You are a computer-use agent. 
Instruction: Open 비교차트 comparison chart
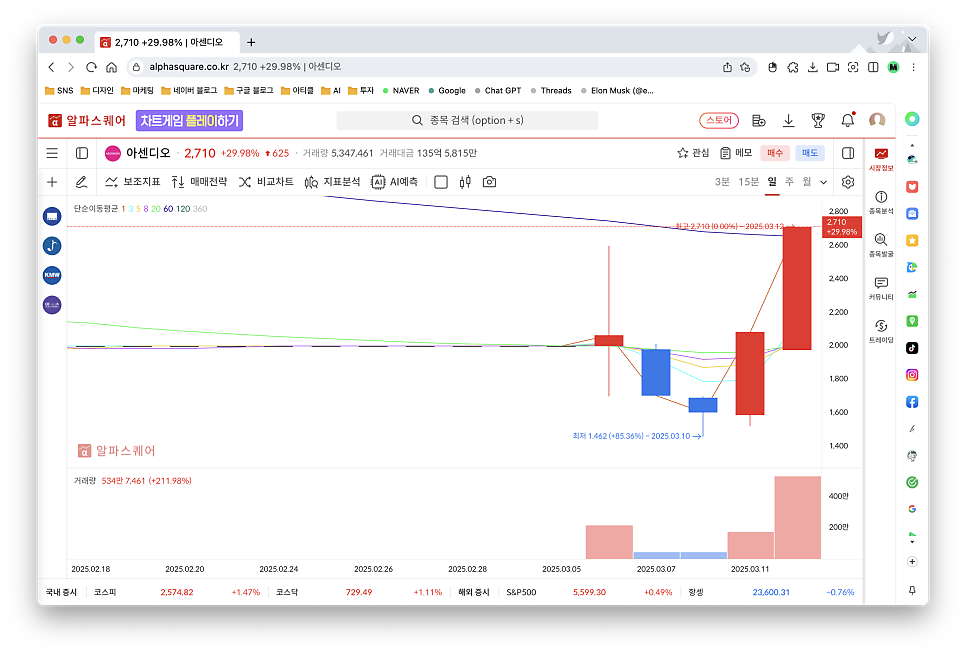(x=266, y=182)
